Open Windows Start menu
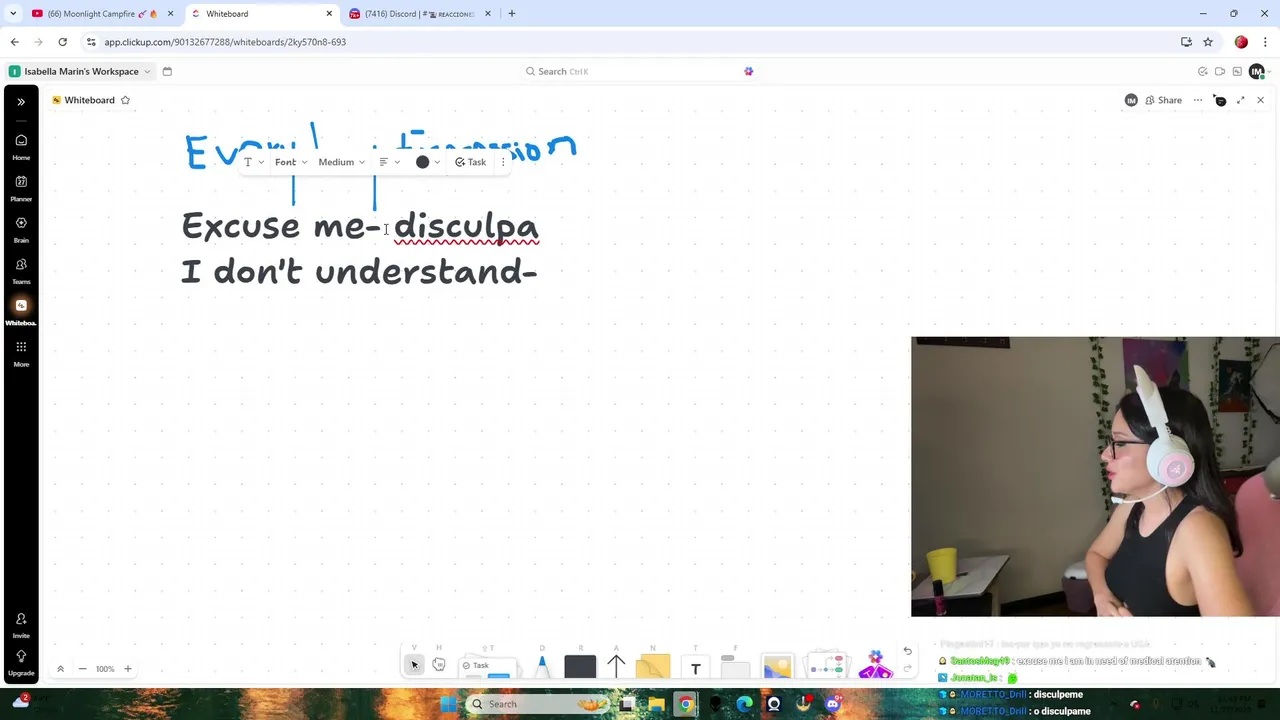 [x=449, y=704]
